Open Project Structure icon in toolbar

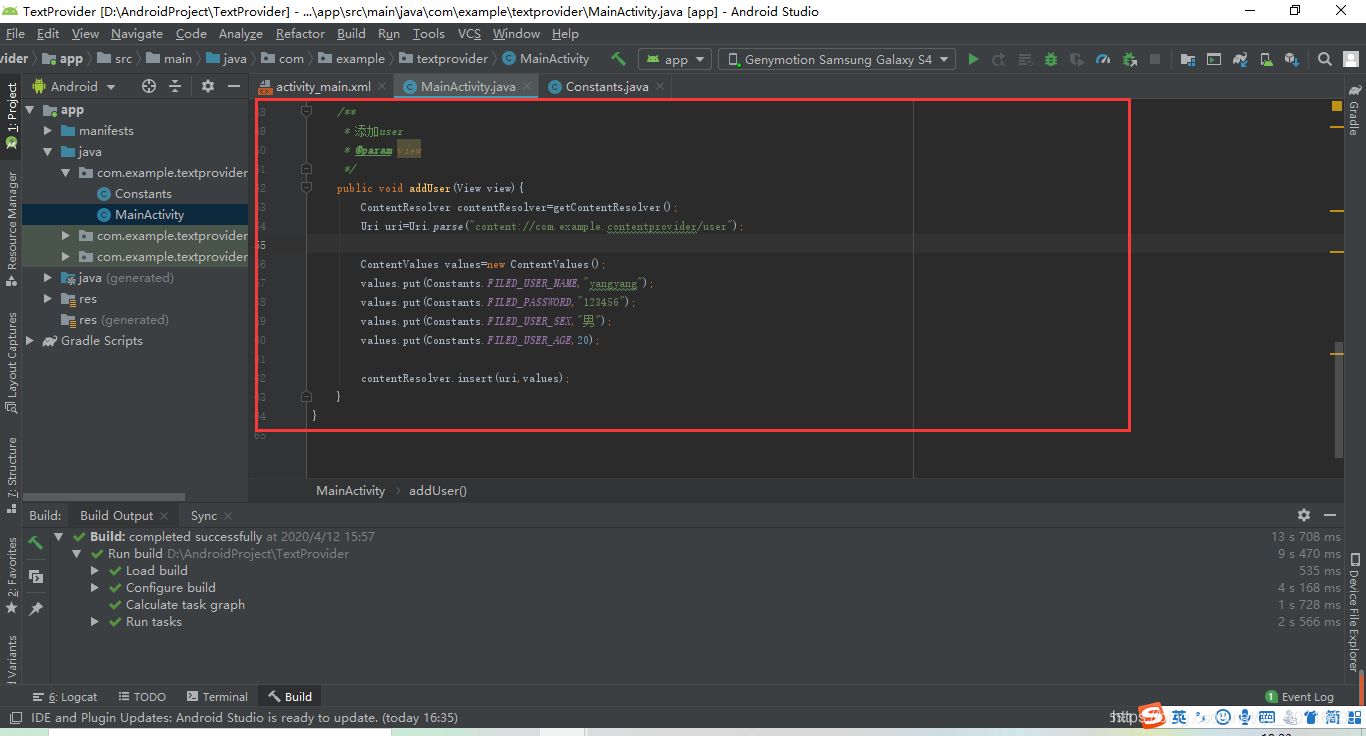click(1188, 59)
